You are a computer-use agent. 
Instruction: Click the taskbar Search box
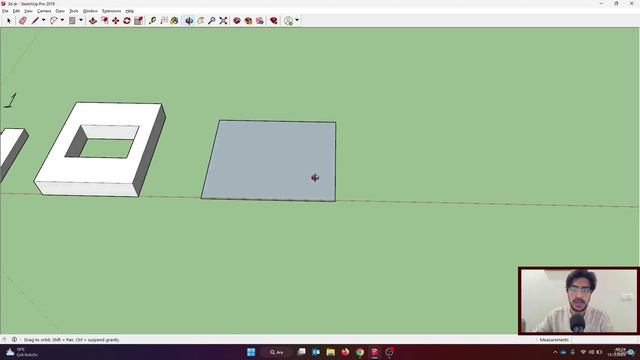278,352
